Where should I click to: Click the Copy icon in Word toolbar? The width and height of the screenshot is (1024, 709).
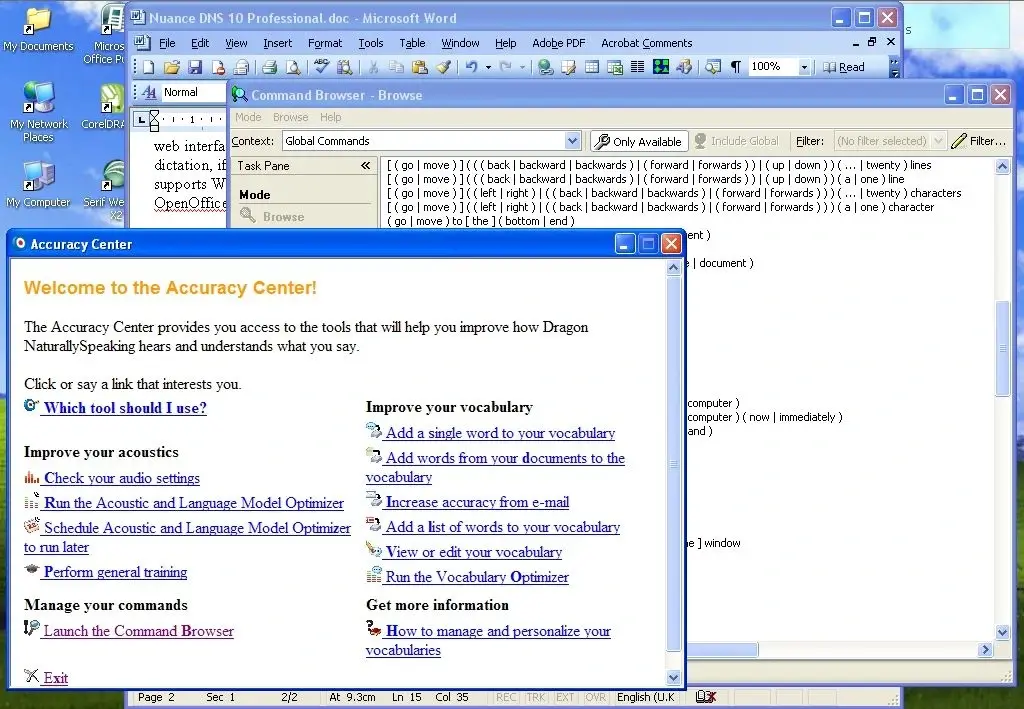click(x=396, y=67)
